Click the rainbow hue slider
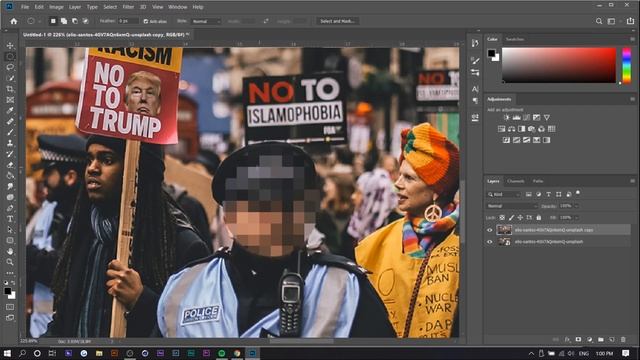 [x=626, y=65]
